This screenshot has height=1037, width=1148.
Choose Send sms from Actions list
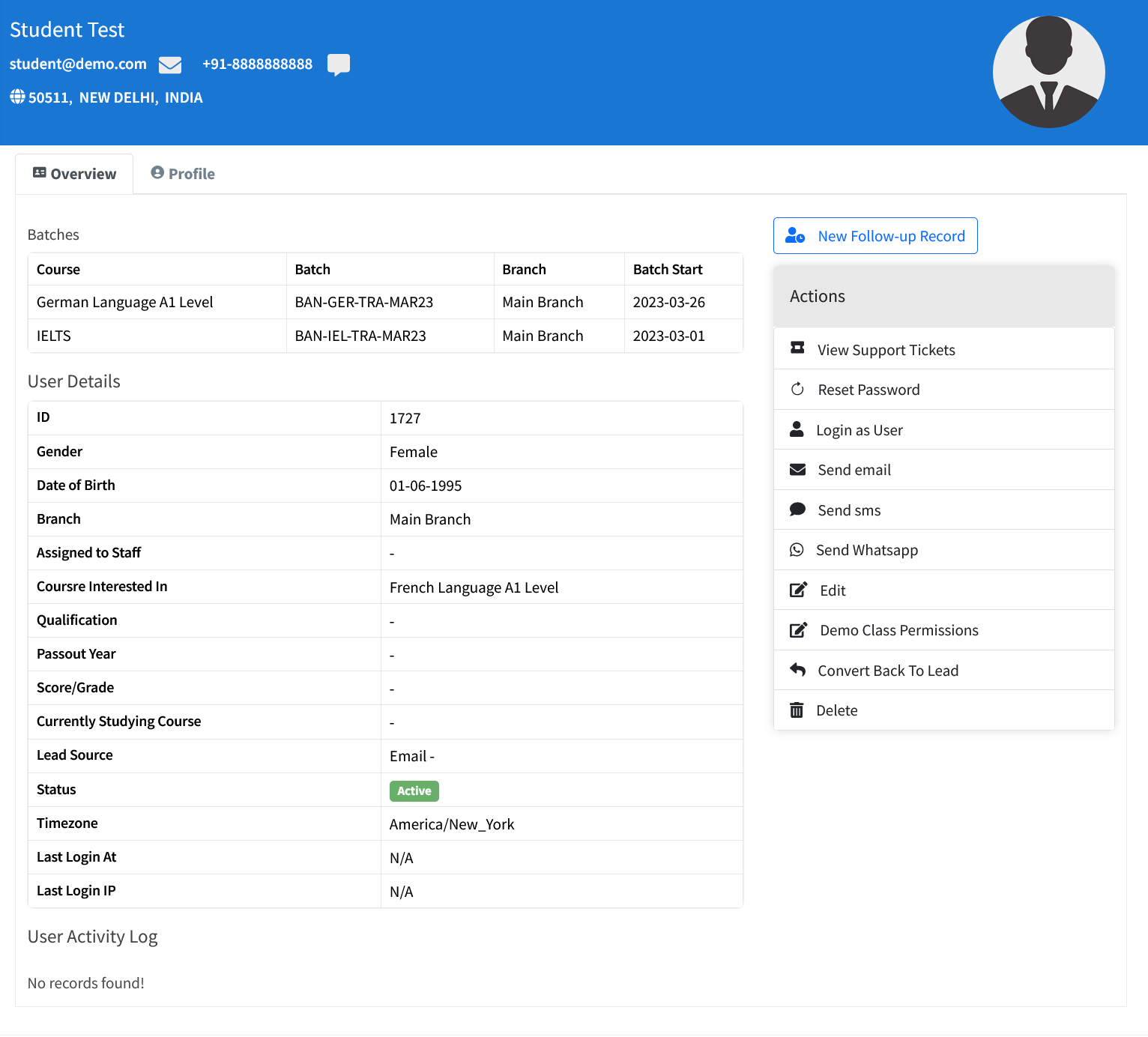tap(849, 510)
